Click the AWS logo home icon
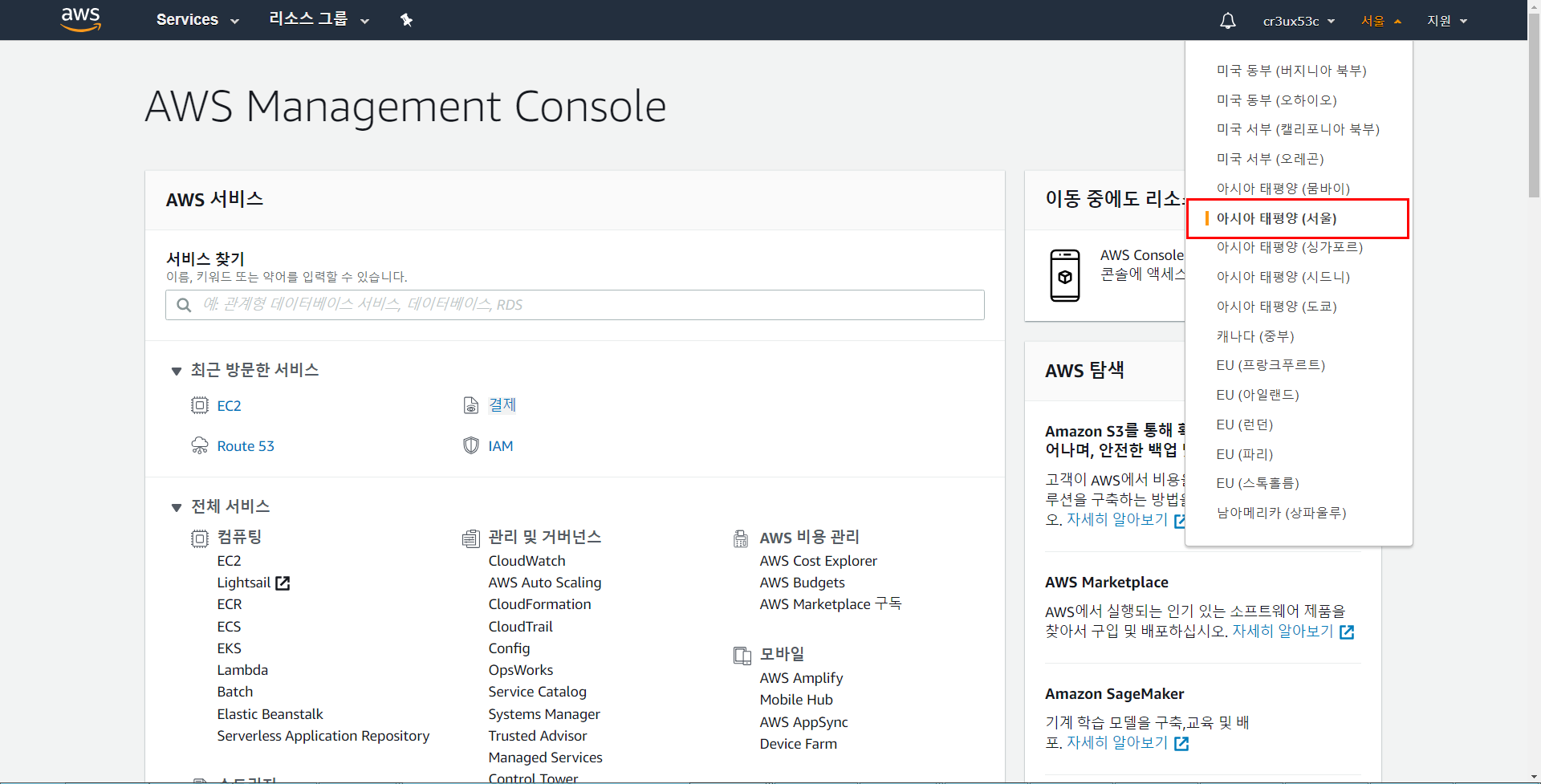 81,19
